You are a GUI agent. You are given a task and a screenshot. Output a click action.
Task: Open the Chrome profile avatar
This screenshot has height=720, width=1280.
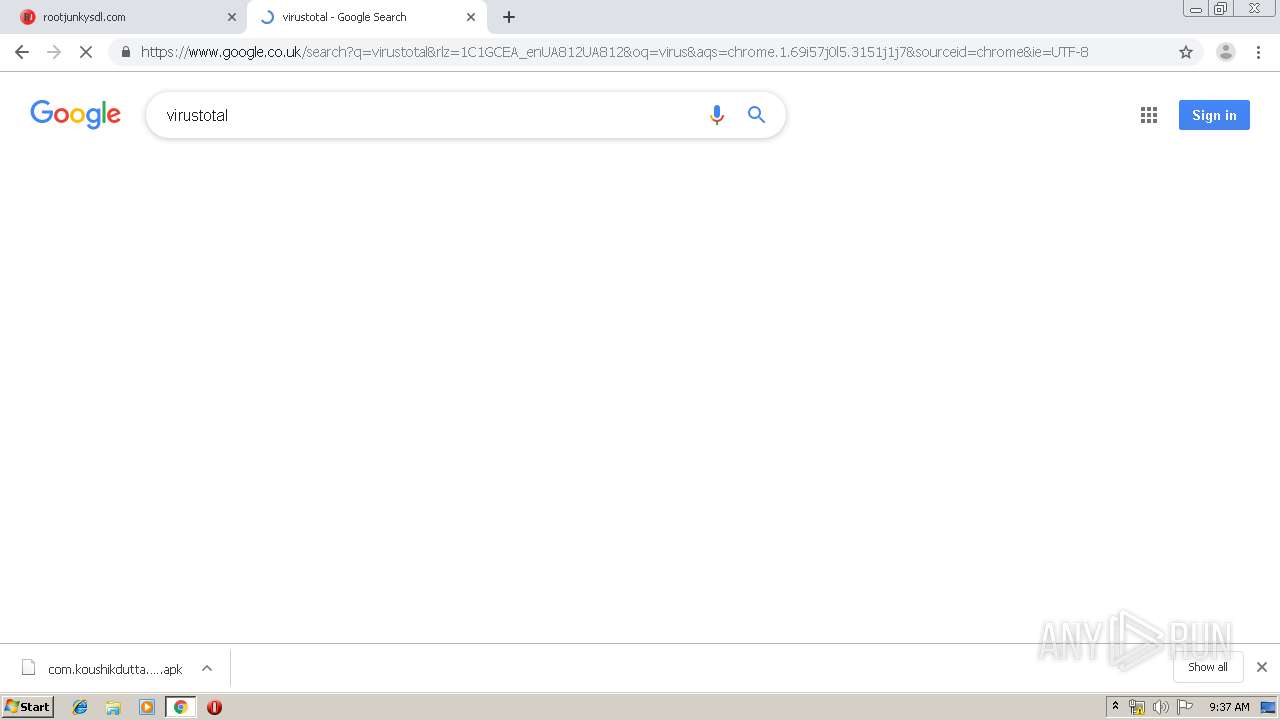pyautogui.click(x=1226, y=52)
